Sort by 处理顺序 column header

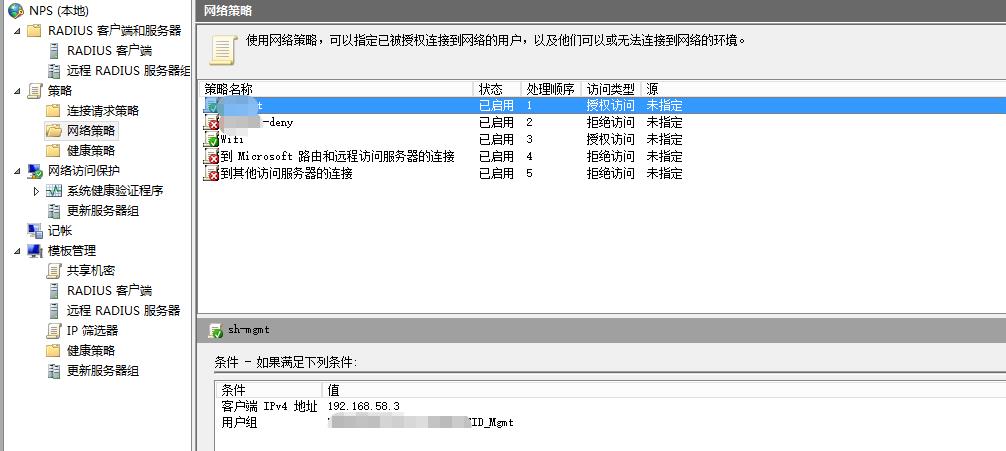point(549,89)
